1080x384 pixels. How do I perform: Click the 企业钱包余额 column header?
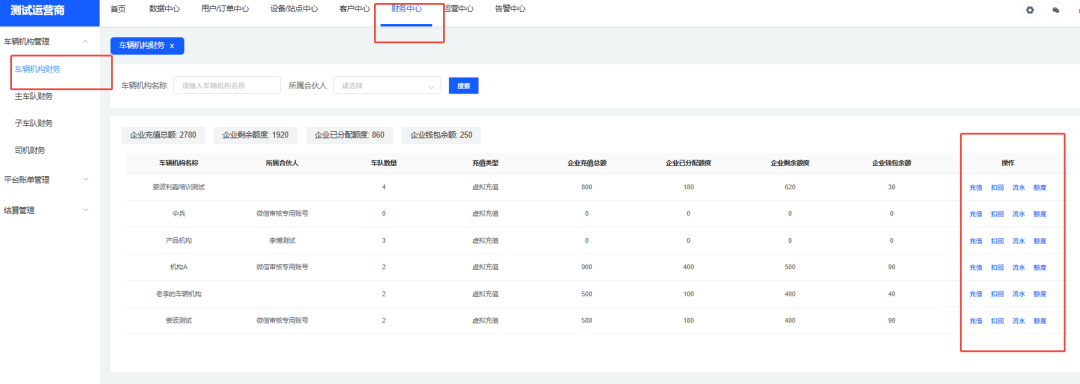[891, 163]
